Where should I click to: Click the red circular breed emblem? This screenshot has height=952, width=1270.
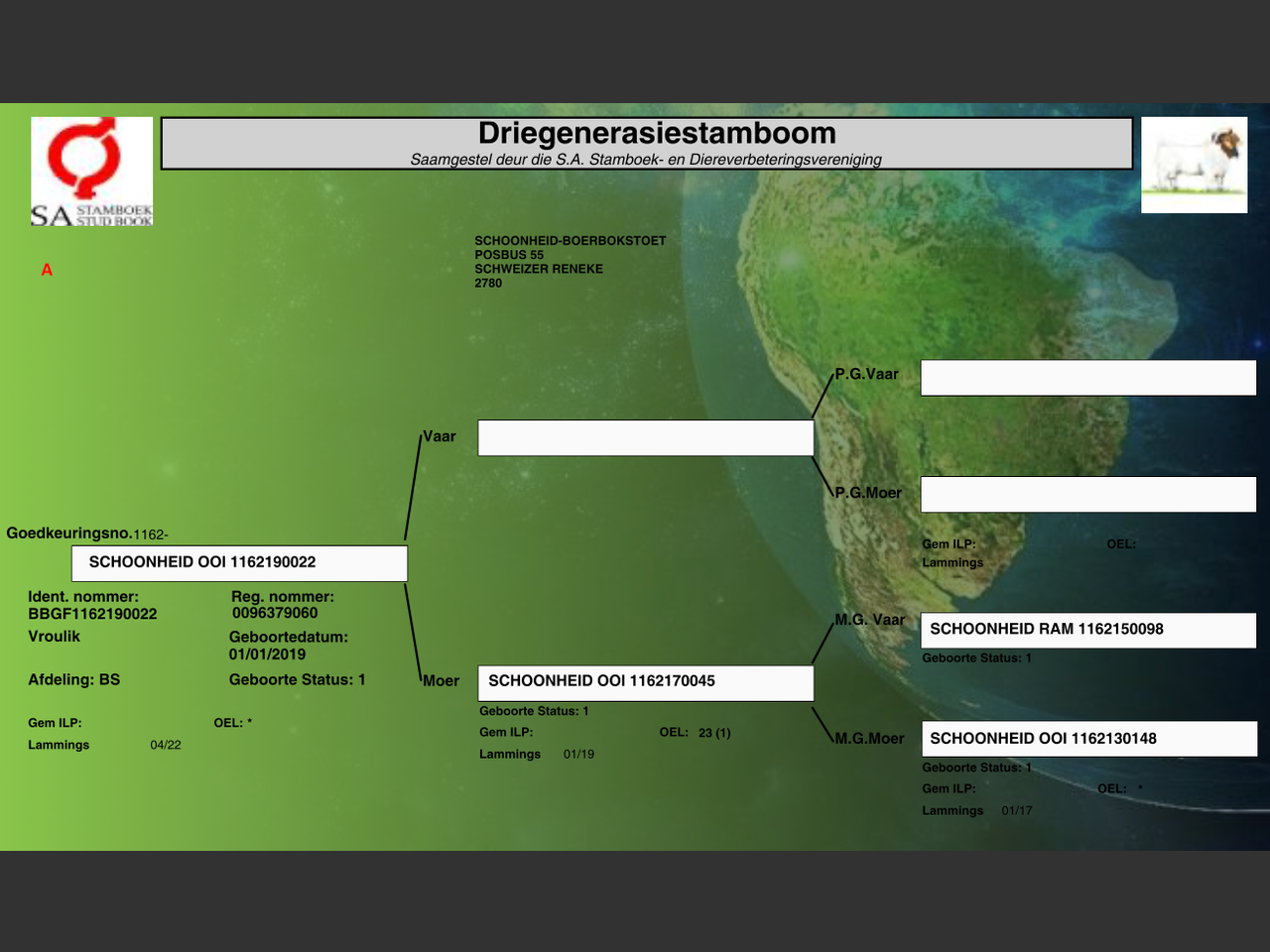84,159
